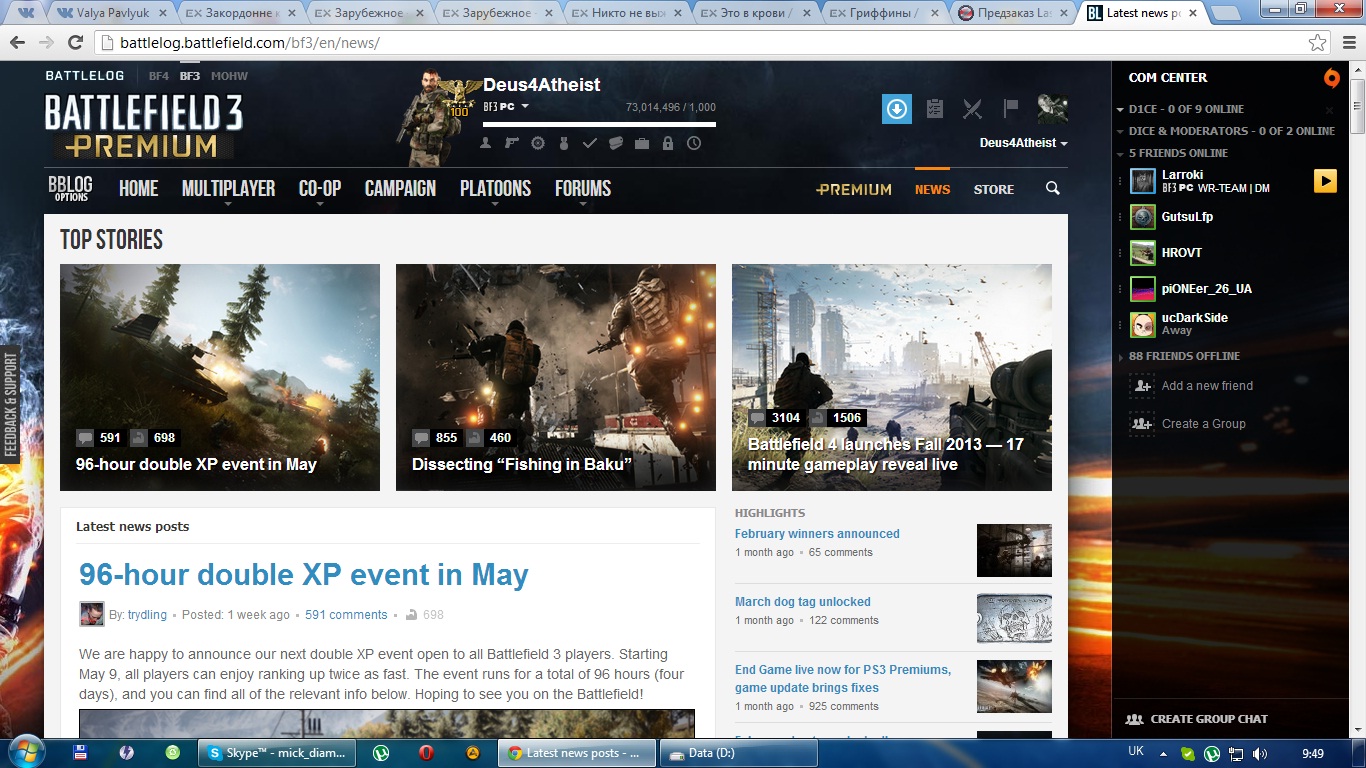Click the checkmark assignments icon under name
The height and width of the screenshot is (768, 1366).
click(590, 144)
